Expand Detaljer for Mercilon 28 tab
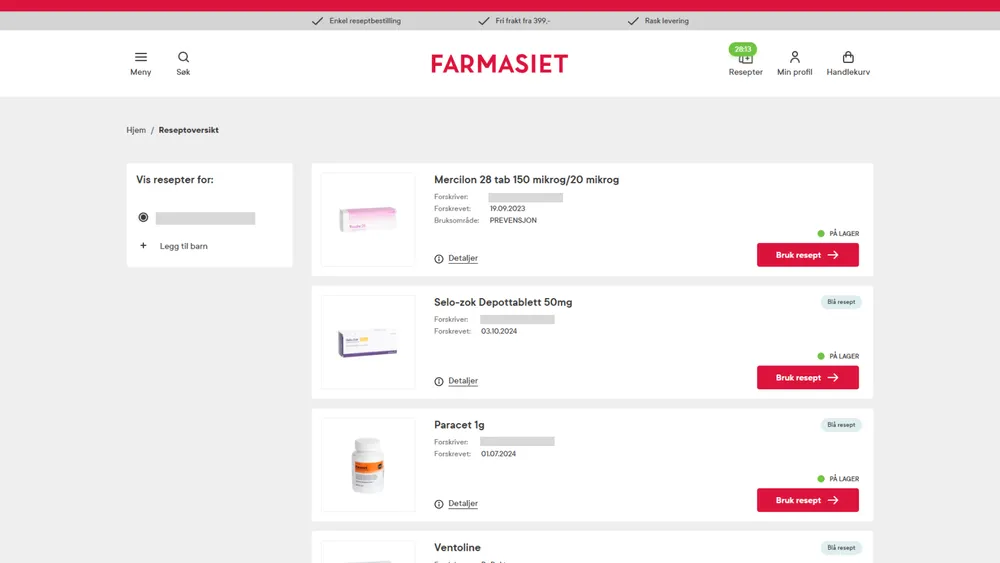The height and width of the screenshot is (563, 1000). pyautogui.click(x=462, y=258)
